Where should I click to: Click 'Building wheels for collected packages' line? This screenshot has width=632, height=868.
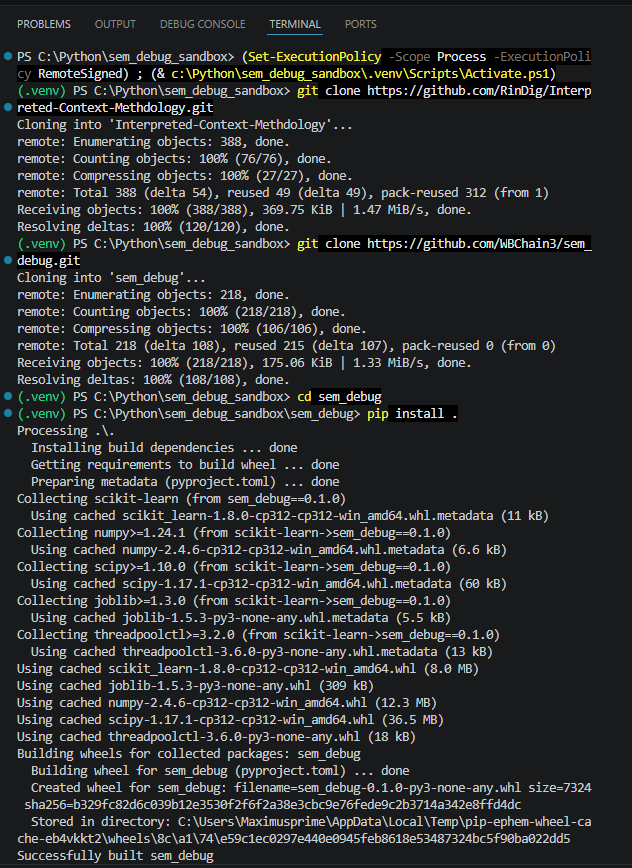coord(189,754)
